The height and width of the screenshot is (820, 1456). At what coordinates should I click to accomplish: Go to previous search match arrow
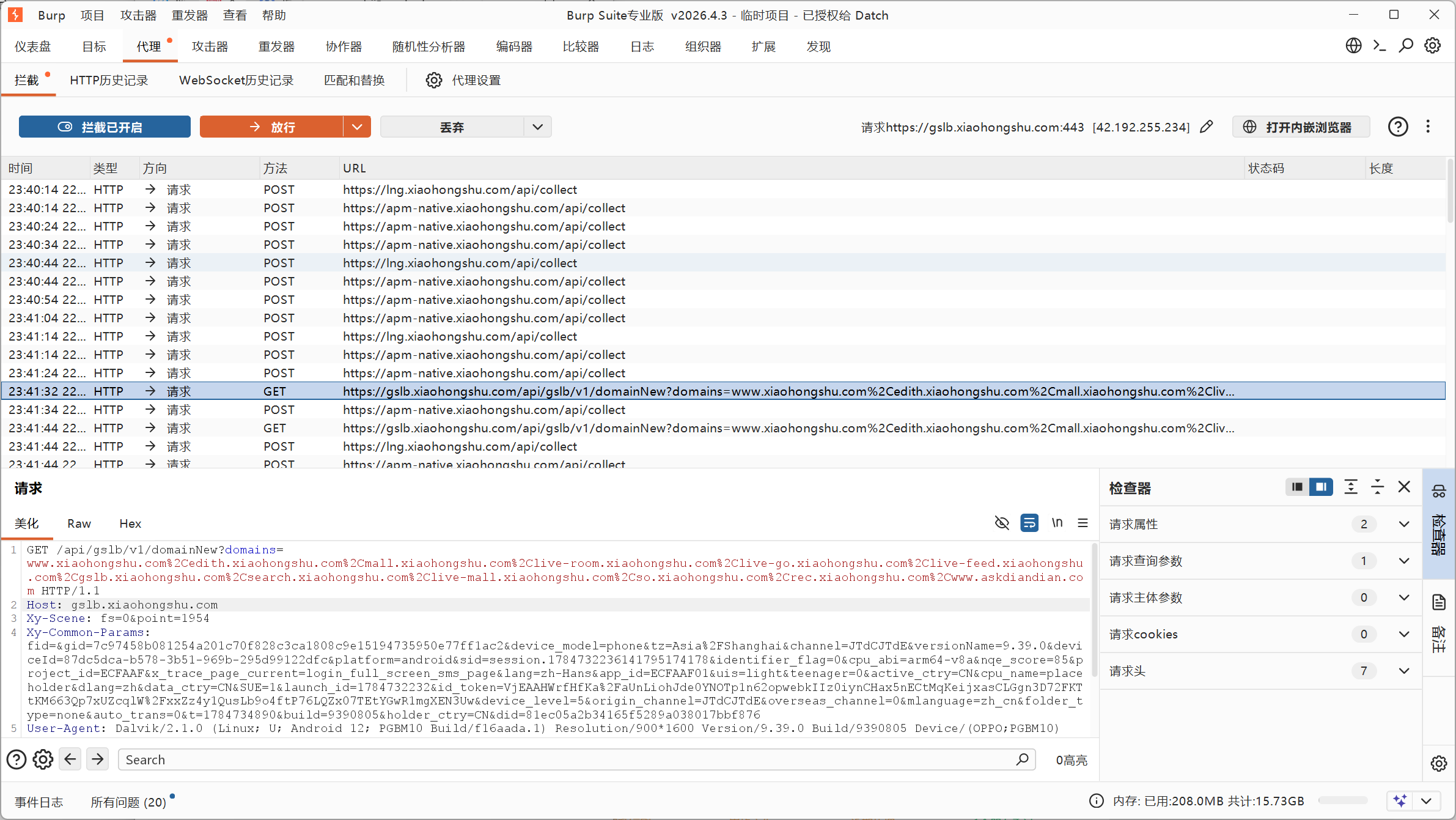(x=70, y=759)
